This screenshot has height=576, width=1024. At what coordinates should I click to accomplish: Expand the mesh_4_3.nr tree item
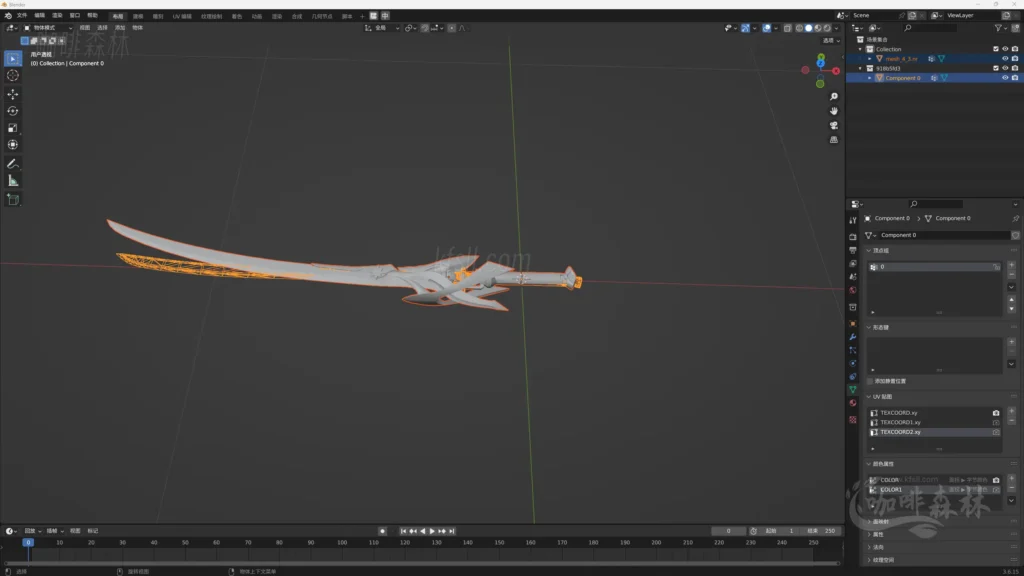click(869, 59)
